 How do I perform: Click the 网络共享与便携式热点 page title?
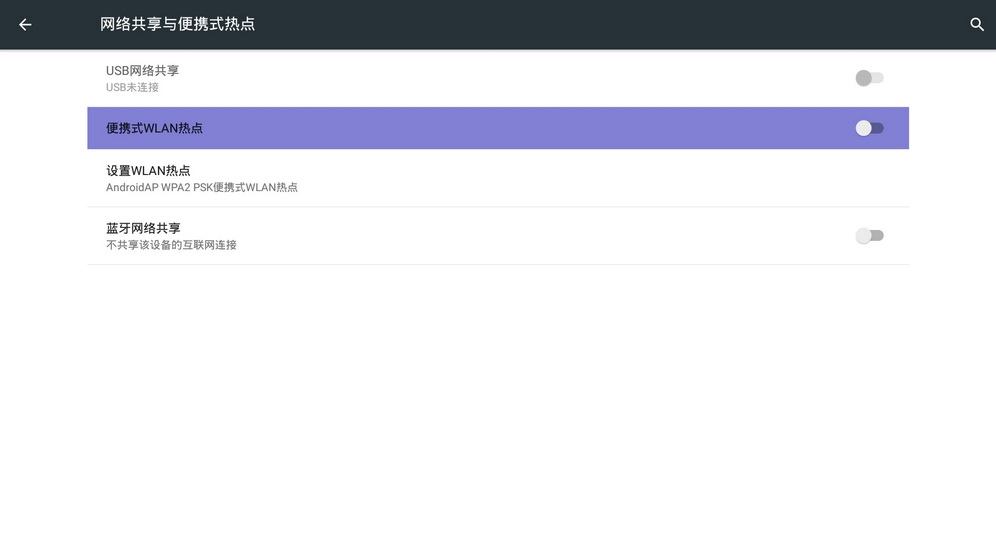pos(177,24)
